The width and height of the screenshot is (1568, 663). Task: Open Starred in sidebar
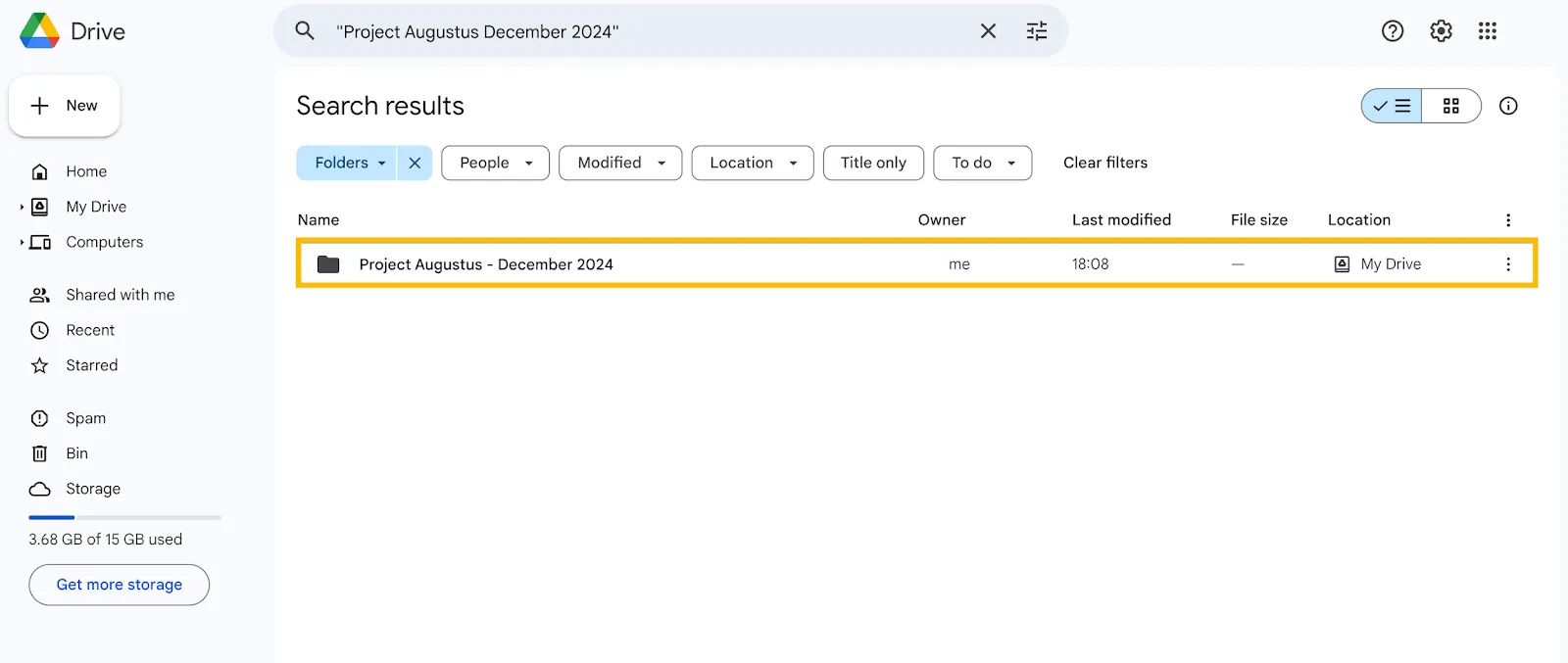coord(92,365)
